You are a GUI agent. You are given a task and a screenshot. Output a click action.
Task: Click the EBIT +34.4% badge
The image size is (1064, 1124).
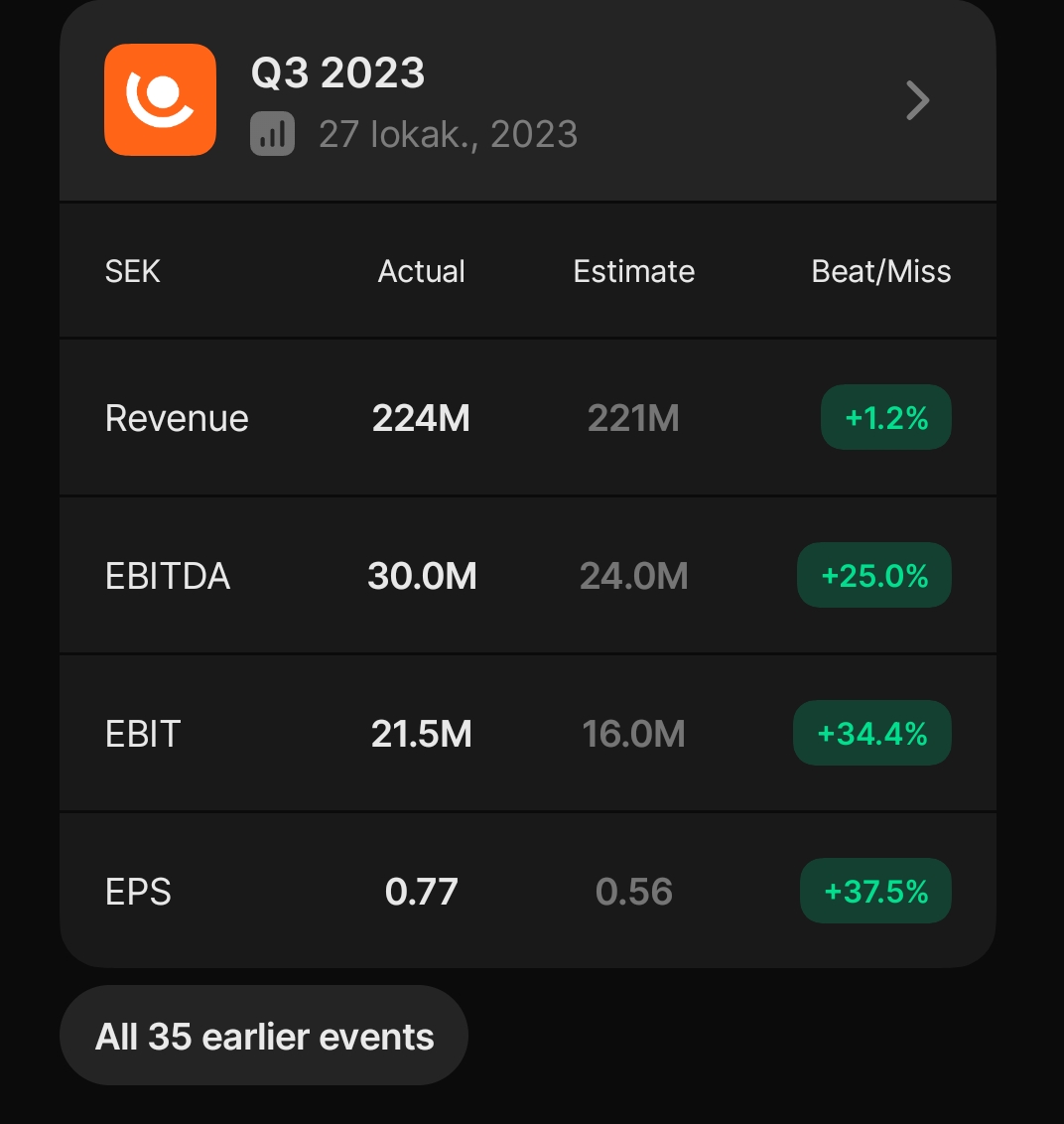click(x=871, y=734)
